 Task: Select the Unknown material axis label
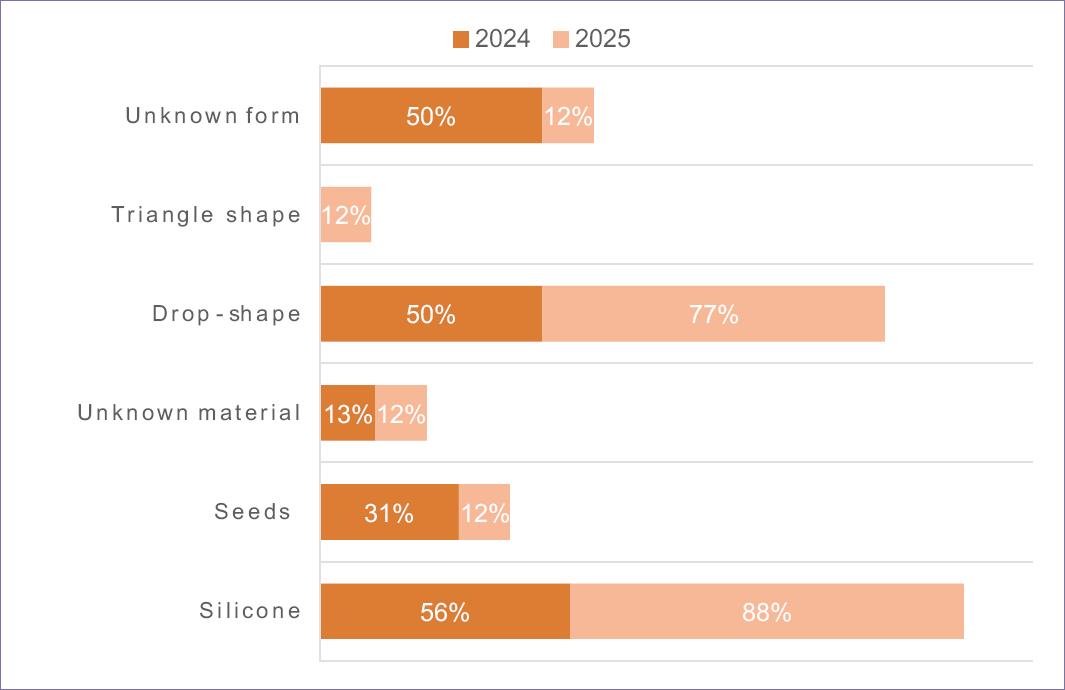[189, 413]
